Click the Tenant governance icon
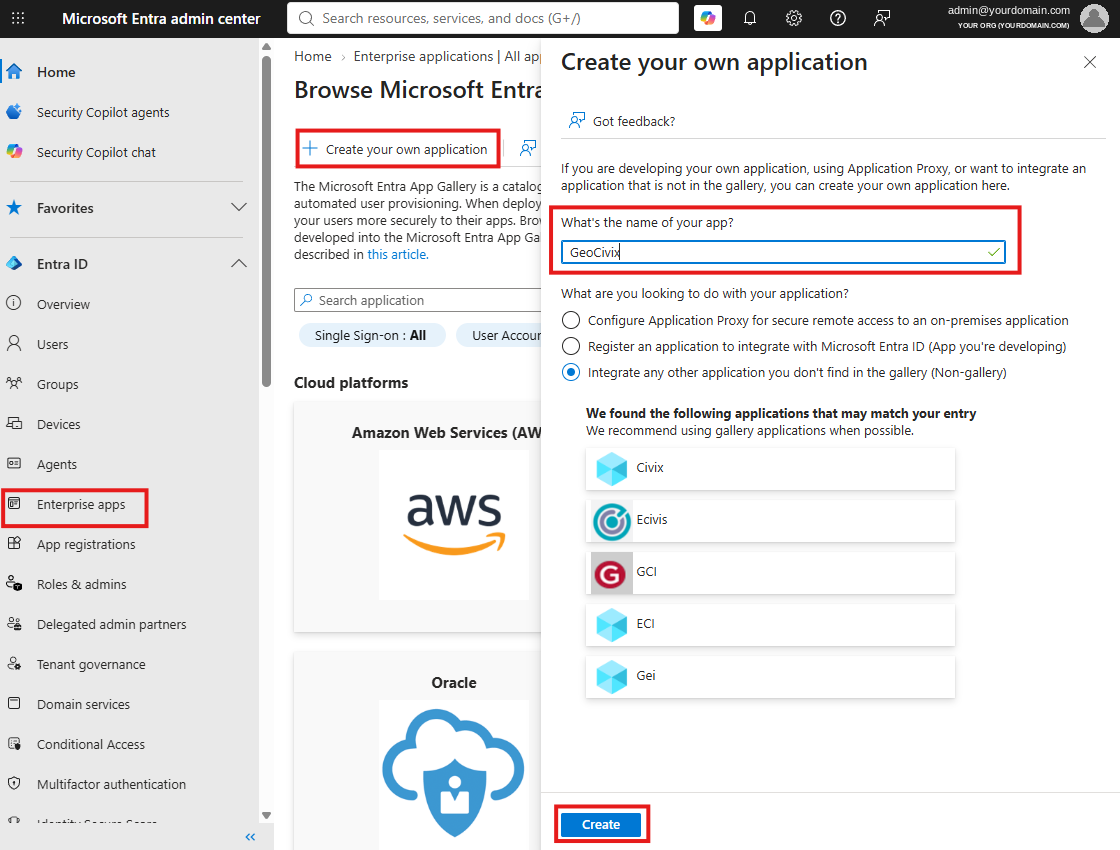The width and height of the screenshot is (1120, 850). (14, 664)
